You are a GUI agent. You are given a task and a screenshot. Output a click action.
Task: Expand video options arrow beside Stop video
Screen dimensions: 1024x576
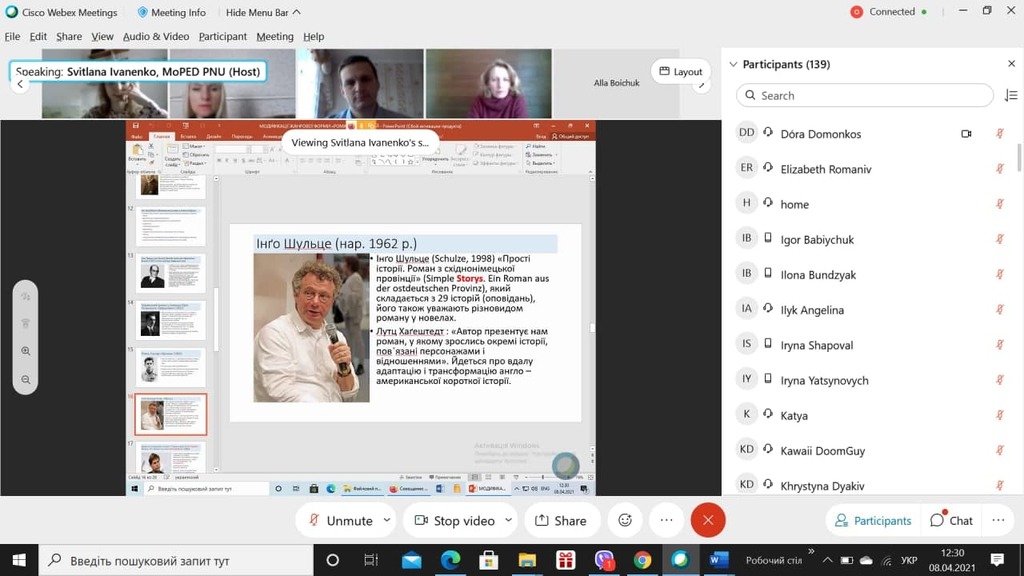508,520
